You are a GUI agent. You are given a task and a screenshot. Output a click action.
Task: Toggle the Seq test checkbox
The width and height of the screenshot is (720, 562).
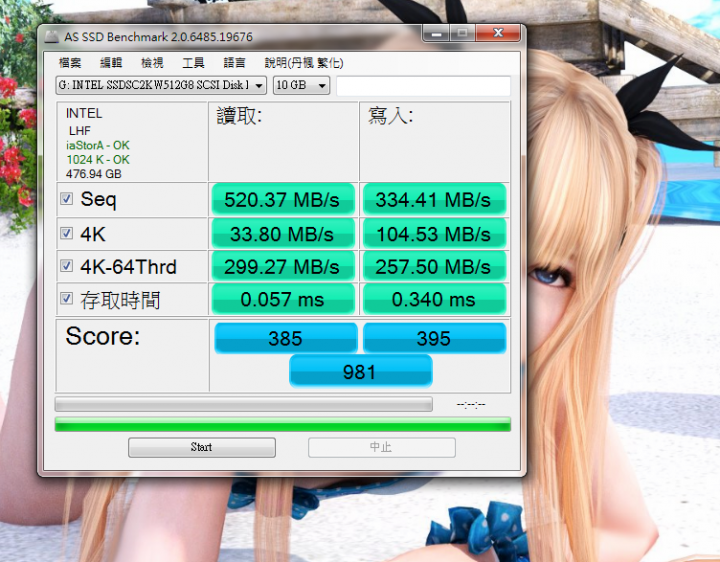[x=67, y=198]
